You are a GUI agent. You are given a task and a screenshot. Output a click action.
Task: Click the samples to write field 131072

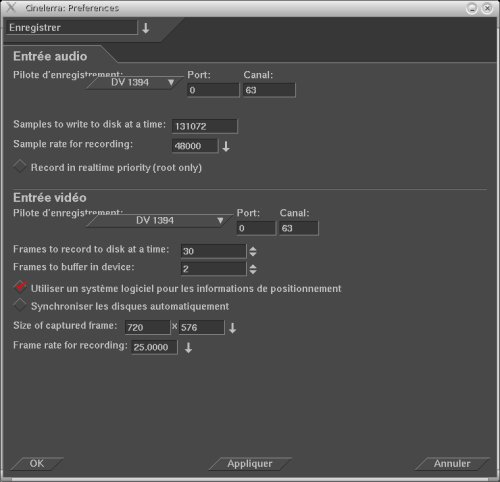tap(205, 126)
